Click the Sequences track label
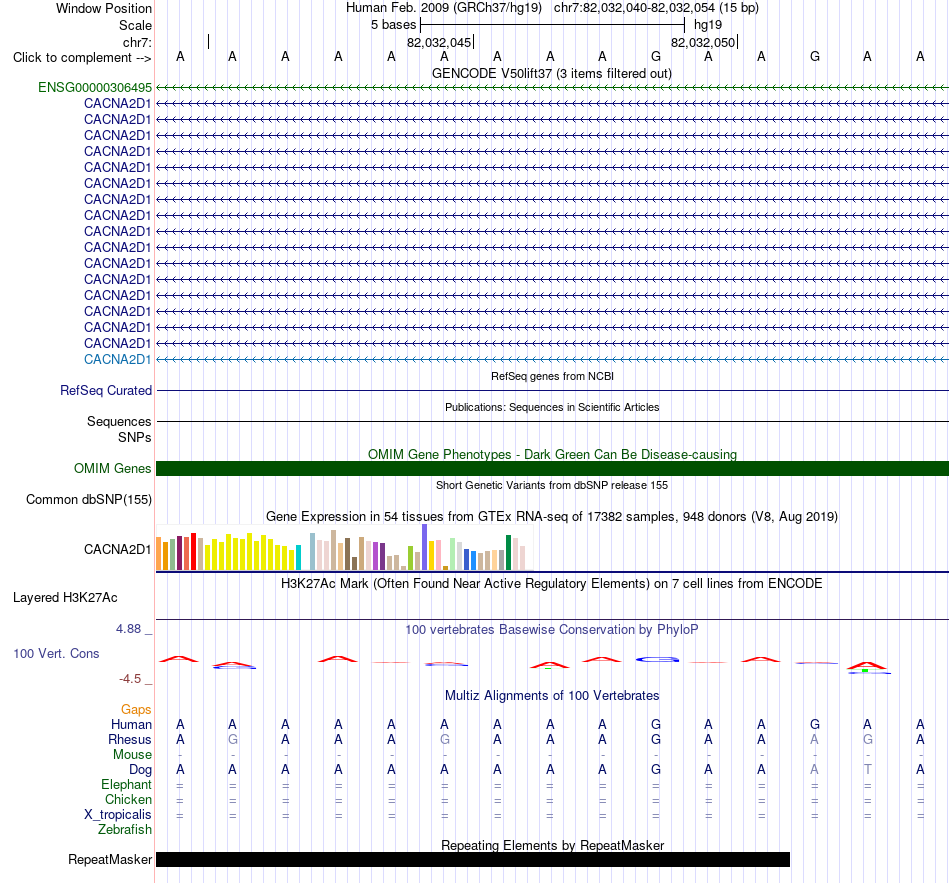 (x=119, y=421)
